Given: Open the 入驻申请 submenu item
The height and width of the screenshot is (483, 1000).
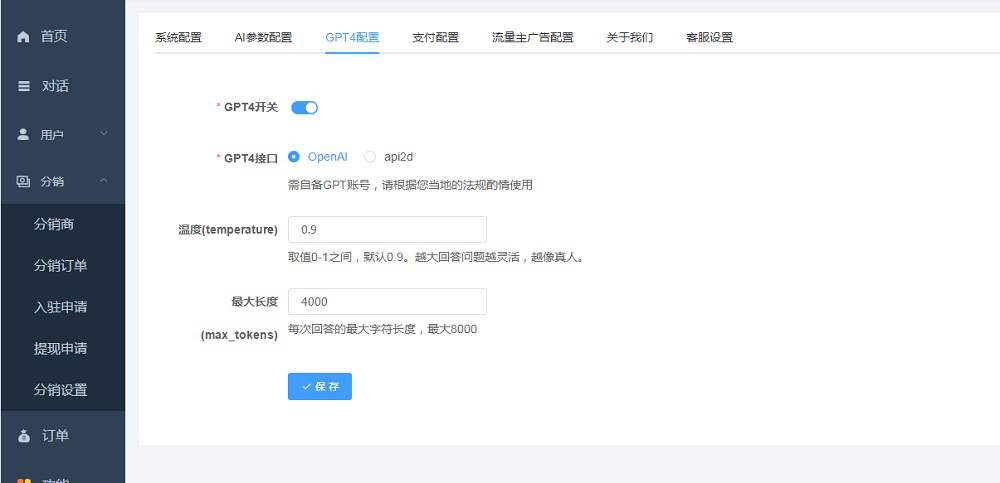Looking at the screenshot, I should click(62, 307).
